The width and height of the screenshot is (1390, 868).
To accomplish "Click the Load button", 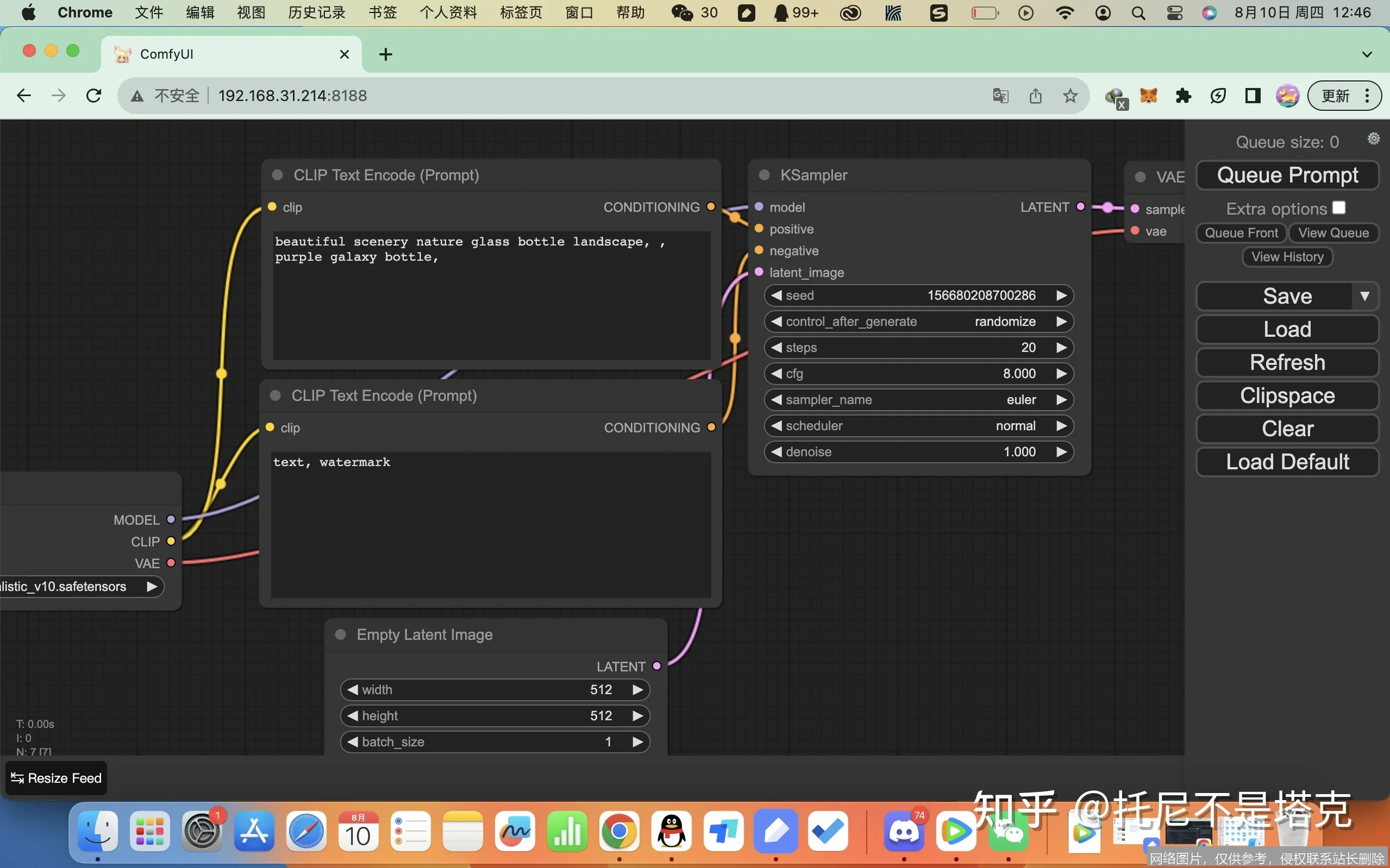I will coord(1287,330).
